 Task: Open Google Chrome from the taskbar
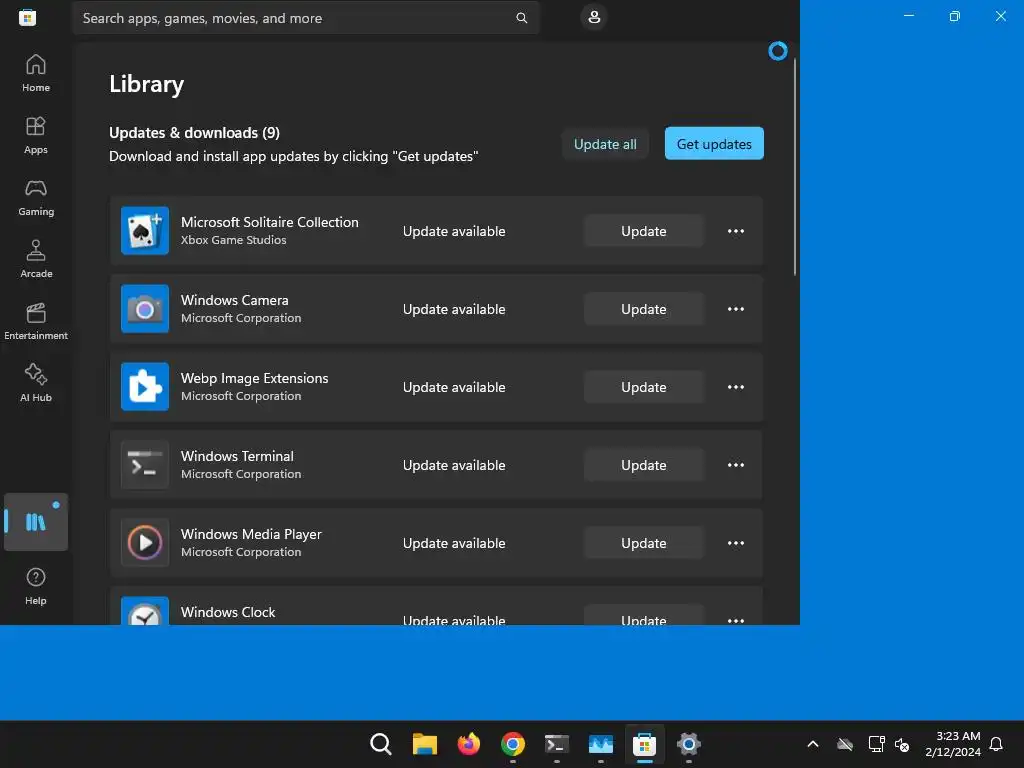(x=513, y=744)
